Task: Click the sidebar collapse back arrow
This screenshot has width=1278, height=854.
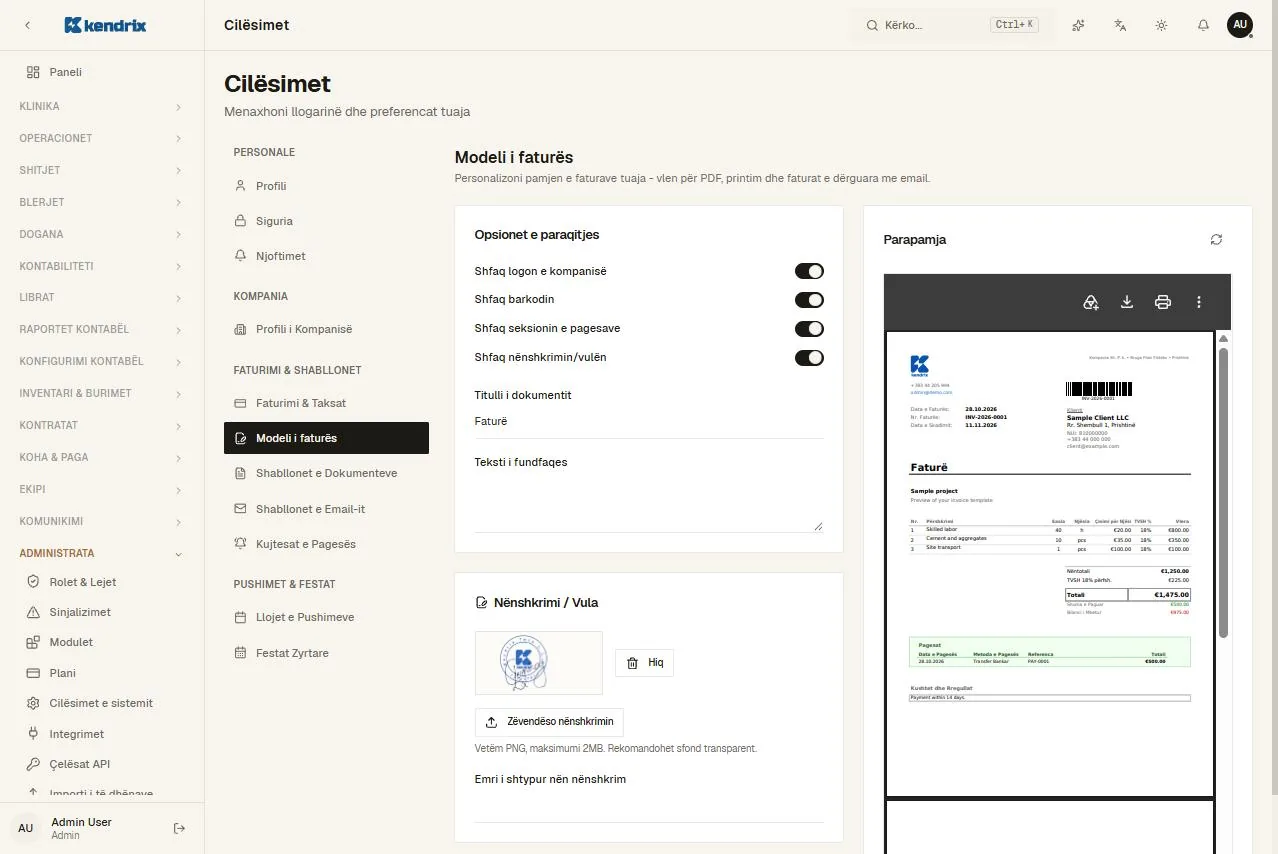Action: (27, 25)
